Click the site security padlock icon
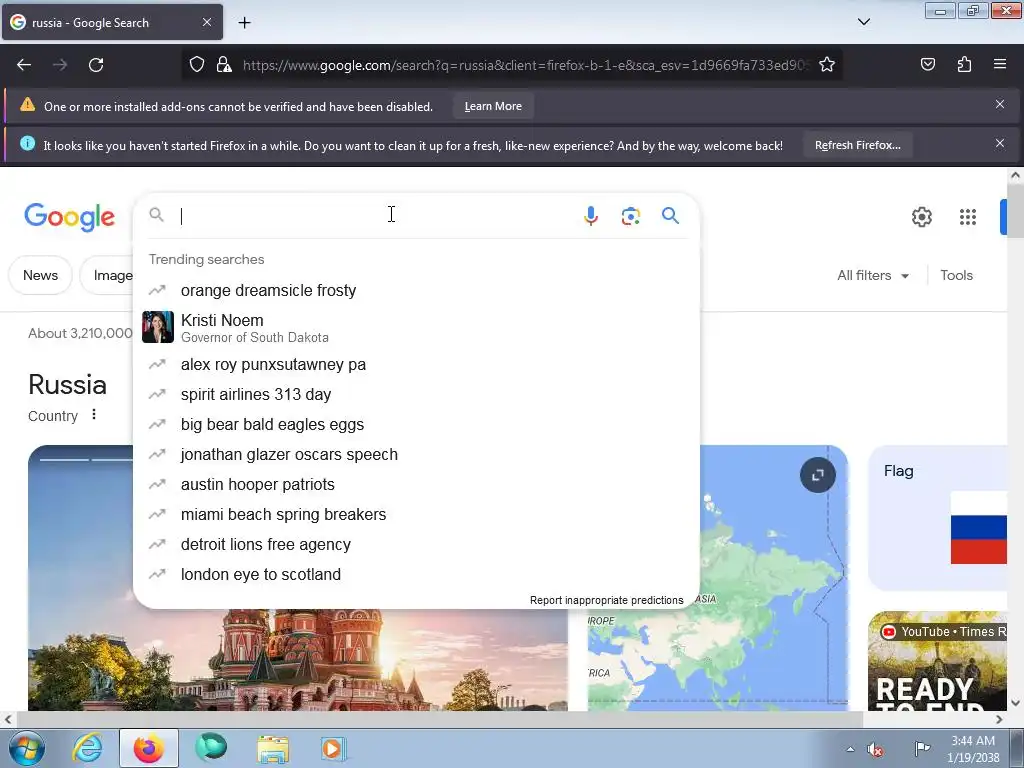 pos(224,64)
